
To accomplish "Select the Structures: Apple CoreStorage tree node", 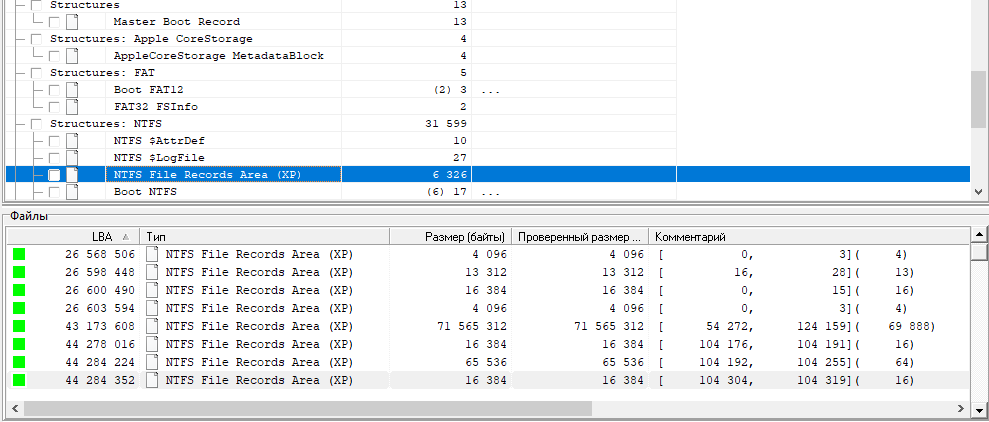I will pyautogui.click(x=151, y=39).
